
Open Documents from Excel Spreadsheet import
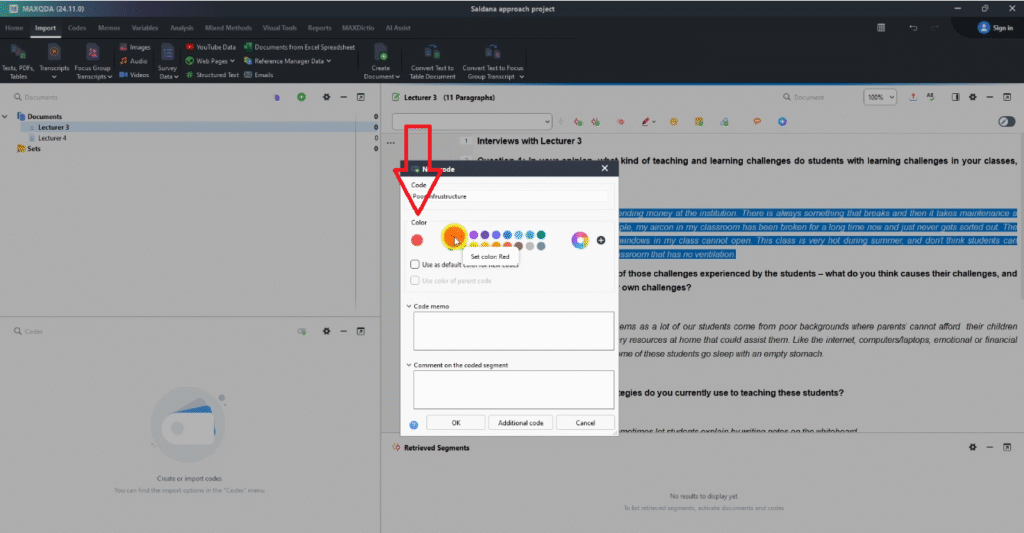pyautogui.click(x=248, y=47)
